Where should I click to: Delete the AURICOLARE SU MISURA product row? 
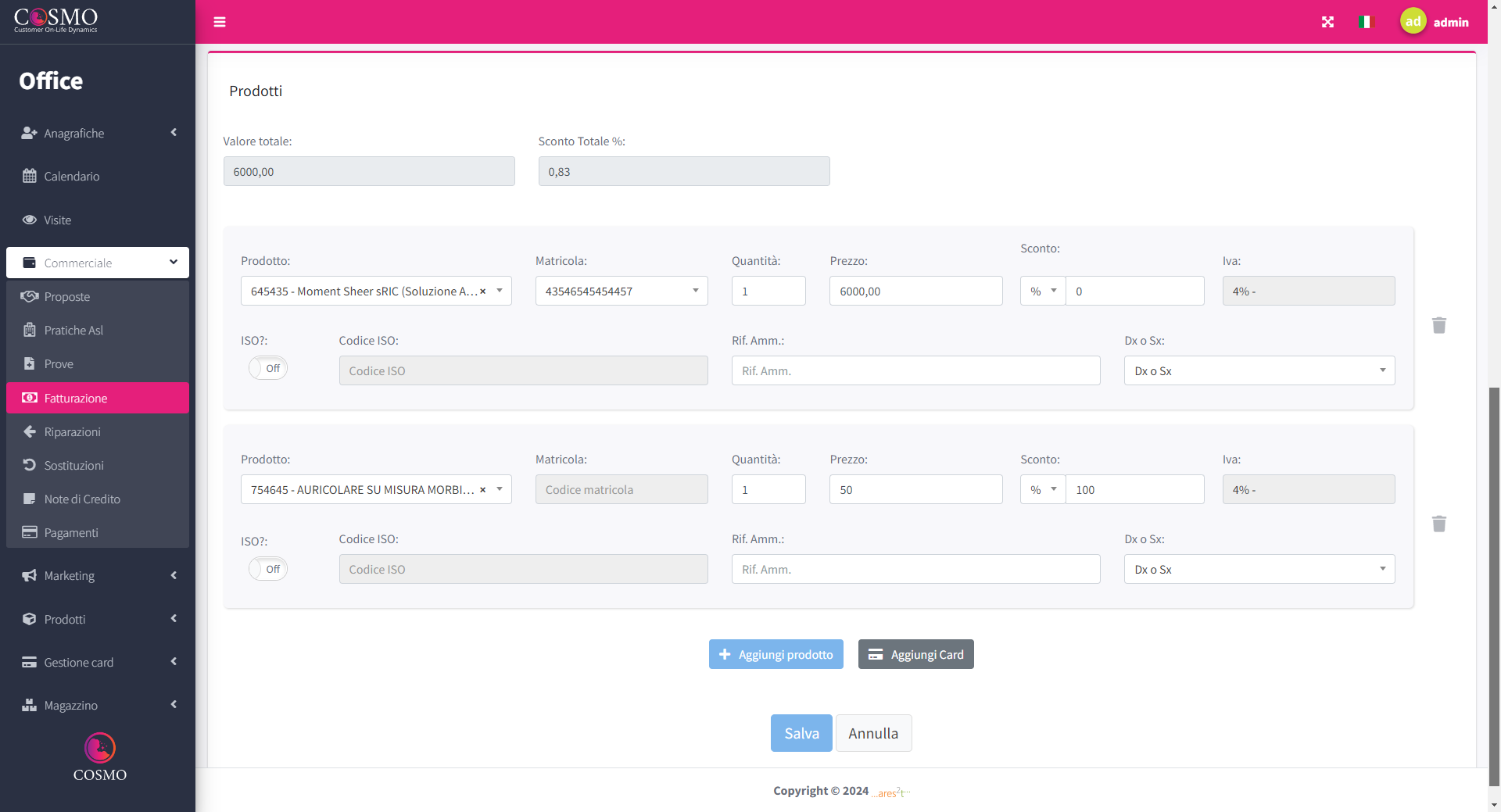(x=1439, y=524)
